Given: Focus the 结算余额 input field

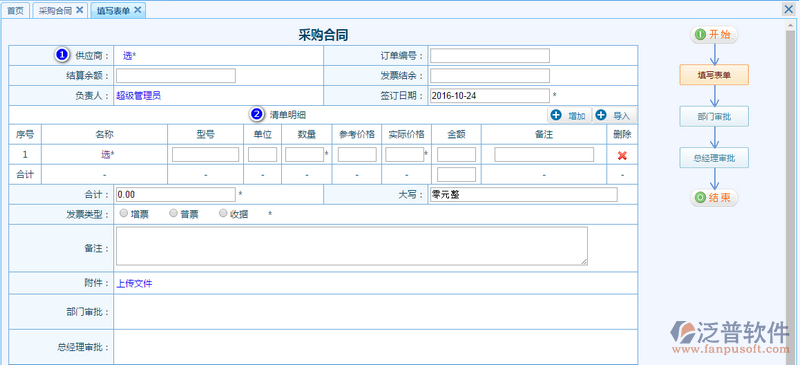Looking at the screenshot, I should coord(176,76).
